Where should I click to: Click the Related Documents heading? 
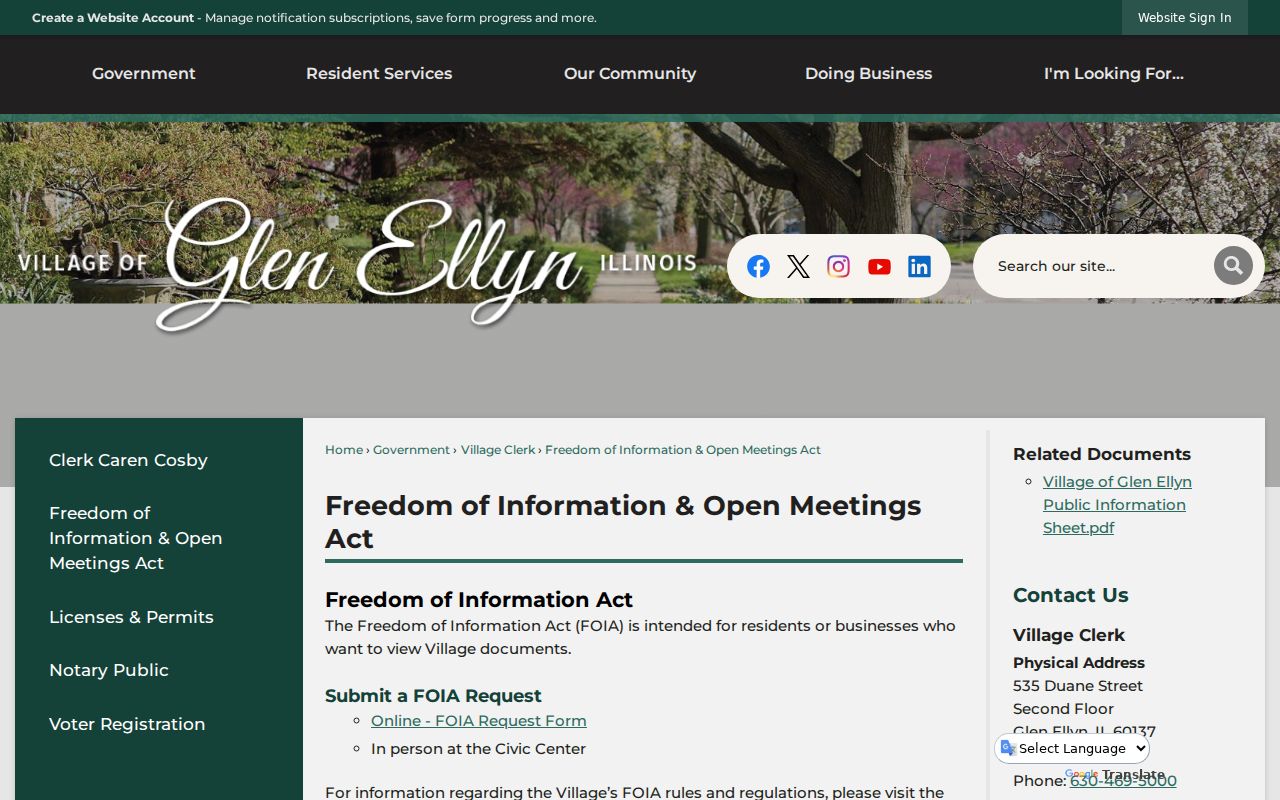(1102, 454)
